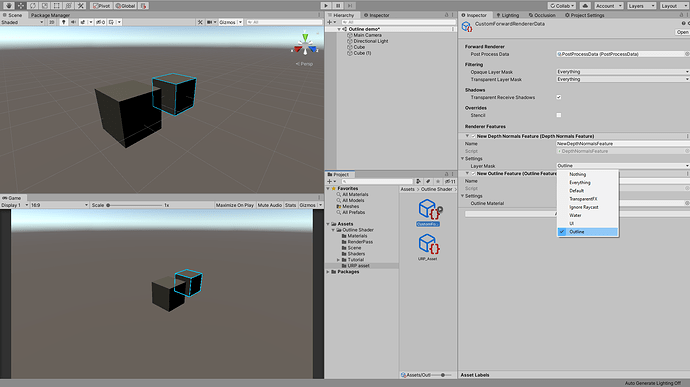
Task: Enable the Stencil override checkbox
Action: pyautogui.click(x=558, y=115)
